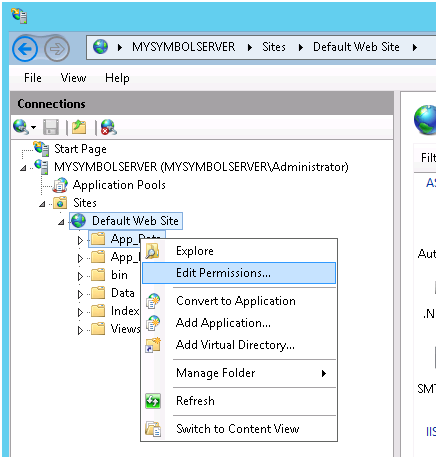Click the Explore magnifier icon in context menu
Viewport: 436px width, 459px height.
coord(153,251)
